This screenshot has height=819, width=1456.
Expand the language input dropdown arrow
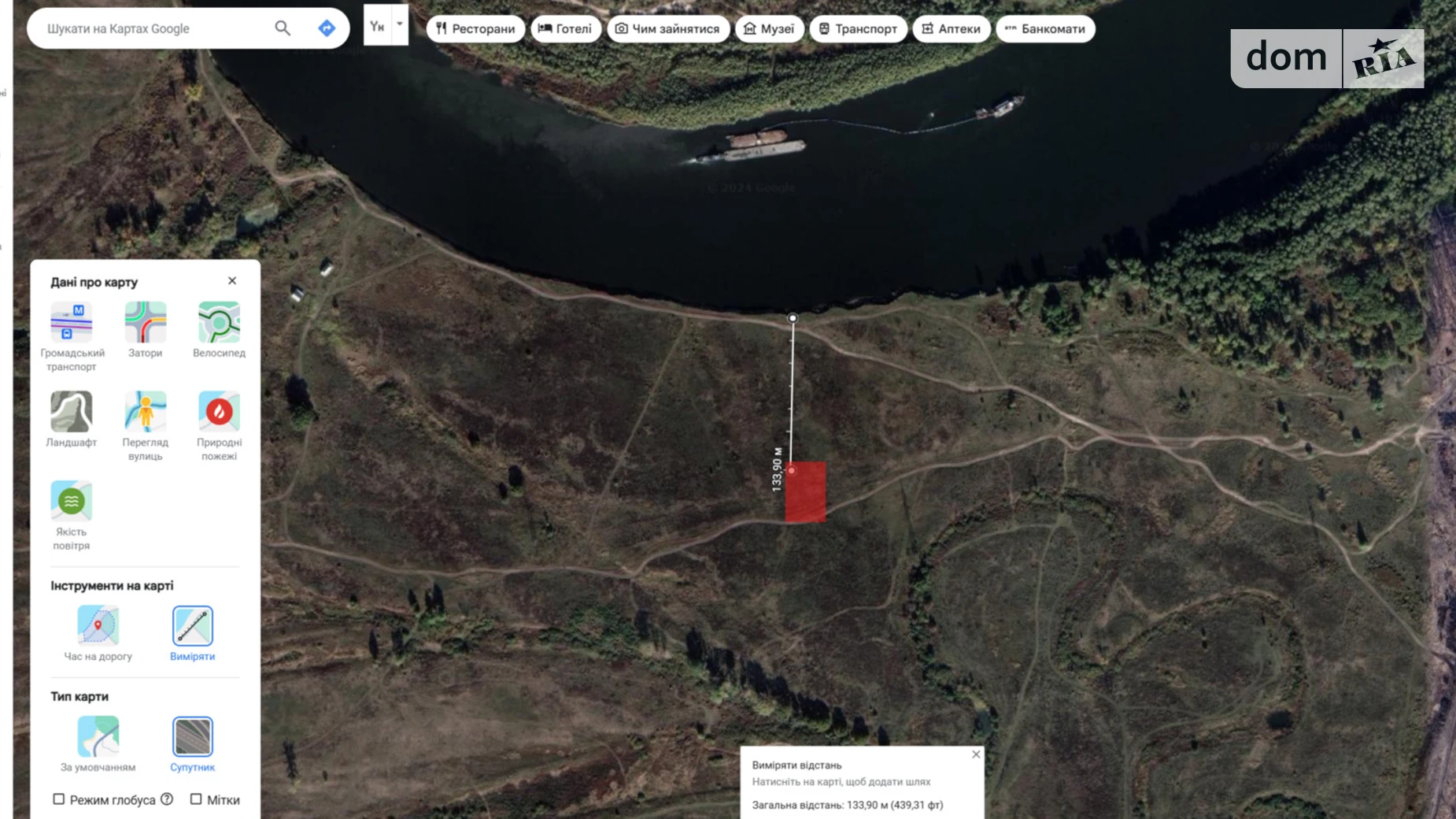(x=400, y=24)
